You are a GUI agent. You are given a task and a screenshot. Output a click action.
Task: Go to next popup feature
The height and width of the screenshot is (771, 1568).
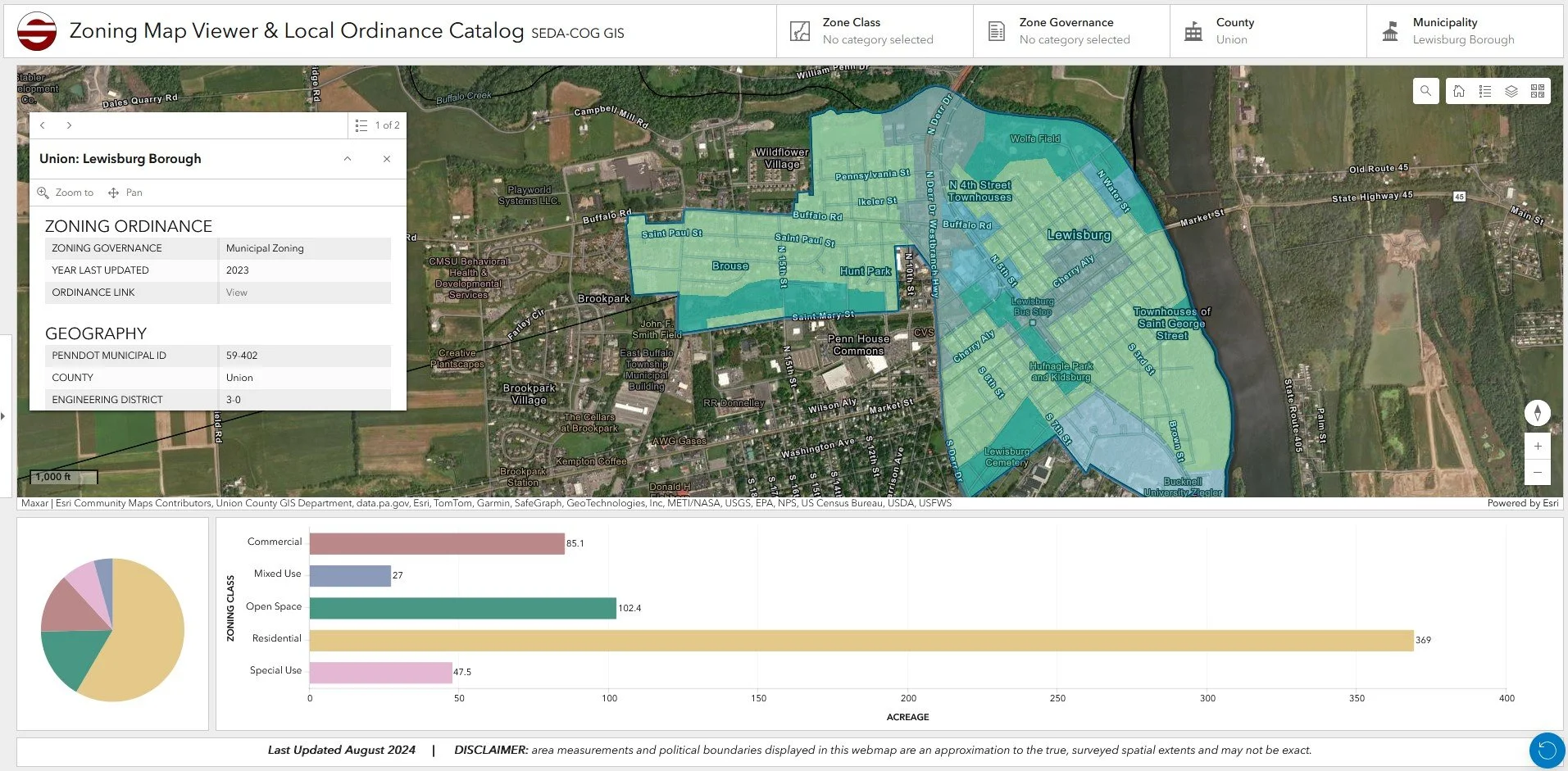[69, 125]
